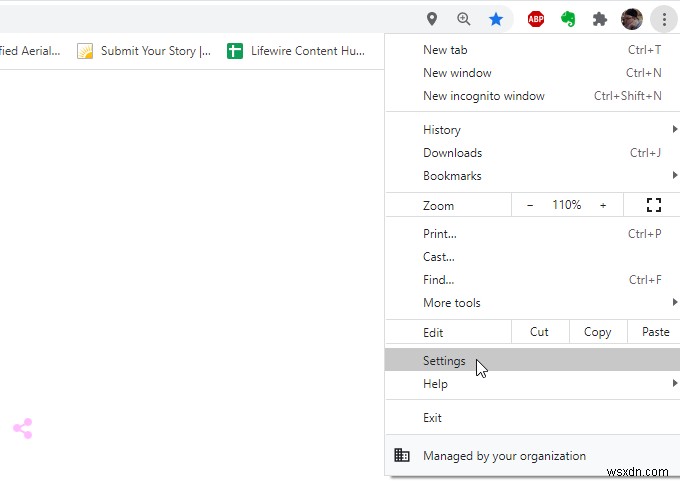Decrease zoom with the minus button
The height and width of the screenshot is (482, 680).
[530, 205]
